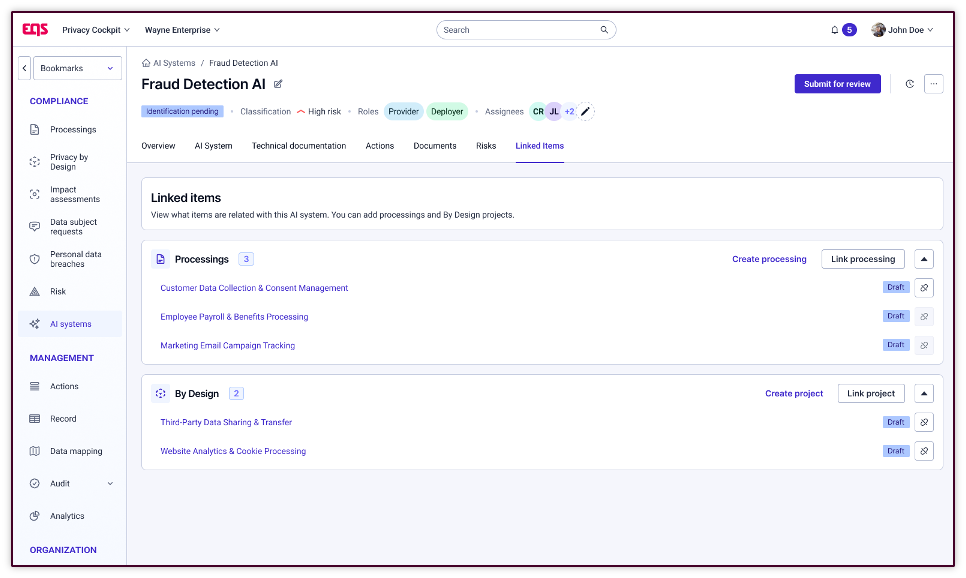The height and width of the screenshot is (578, 966).
Task: Open Actions under Management
Action: tap(70, 386)
